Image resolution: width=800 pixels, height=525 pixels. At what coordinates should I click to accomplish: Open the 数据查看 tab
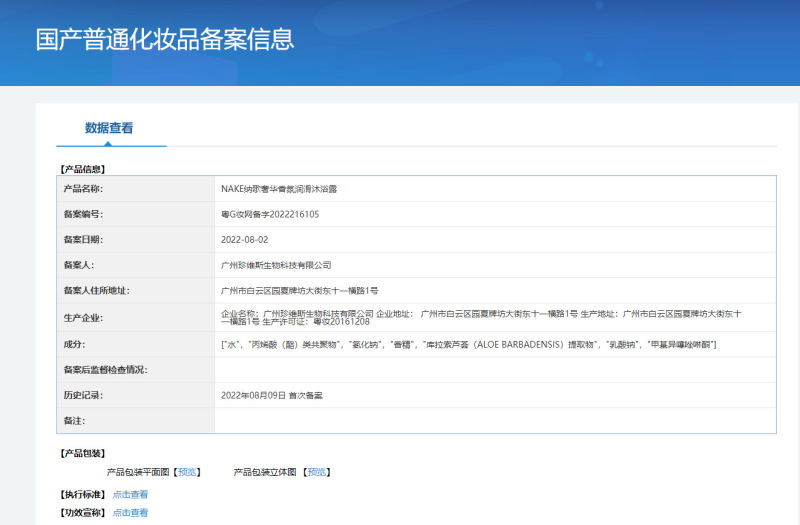109,128
